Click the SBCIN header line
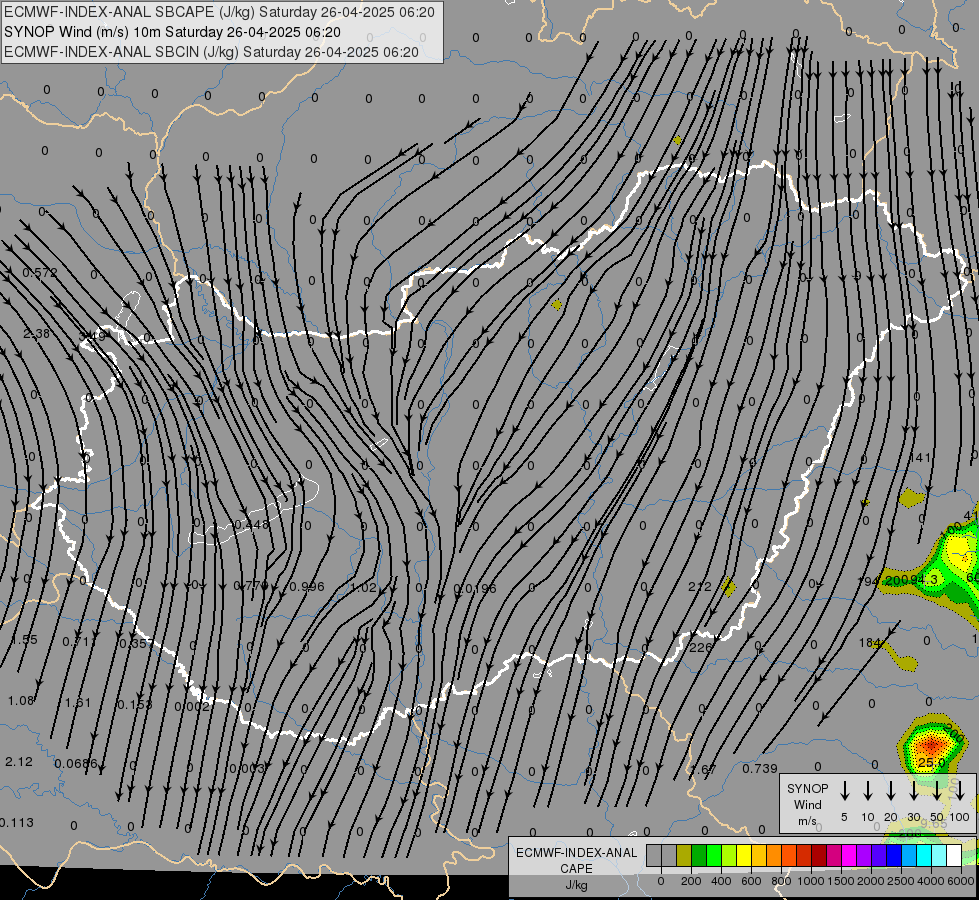The height and width of the screenshot is (900, 979). (x=211, y=52)
